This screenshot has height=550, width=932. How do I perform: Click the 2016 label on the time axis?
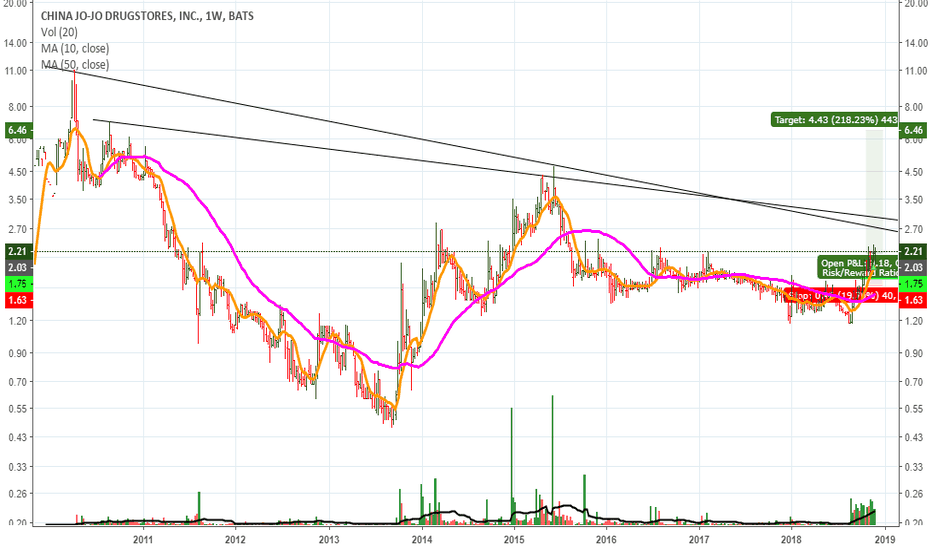(606, 540)
